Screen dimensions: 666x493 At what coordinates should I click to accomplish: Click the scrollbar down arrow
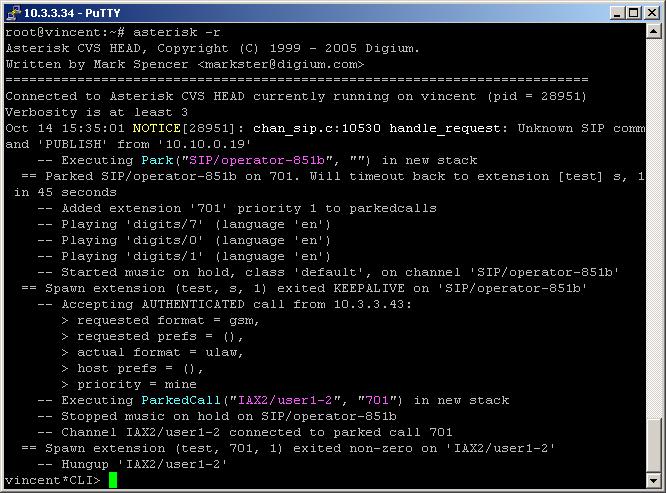[x=653, y=480]
